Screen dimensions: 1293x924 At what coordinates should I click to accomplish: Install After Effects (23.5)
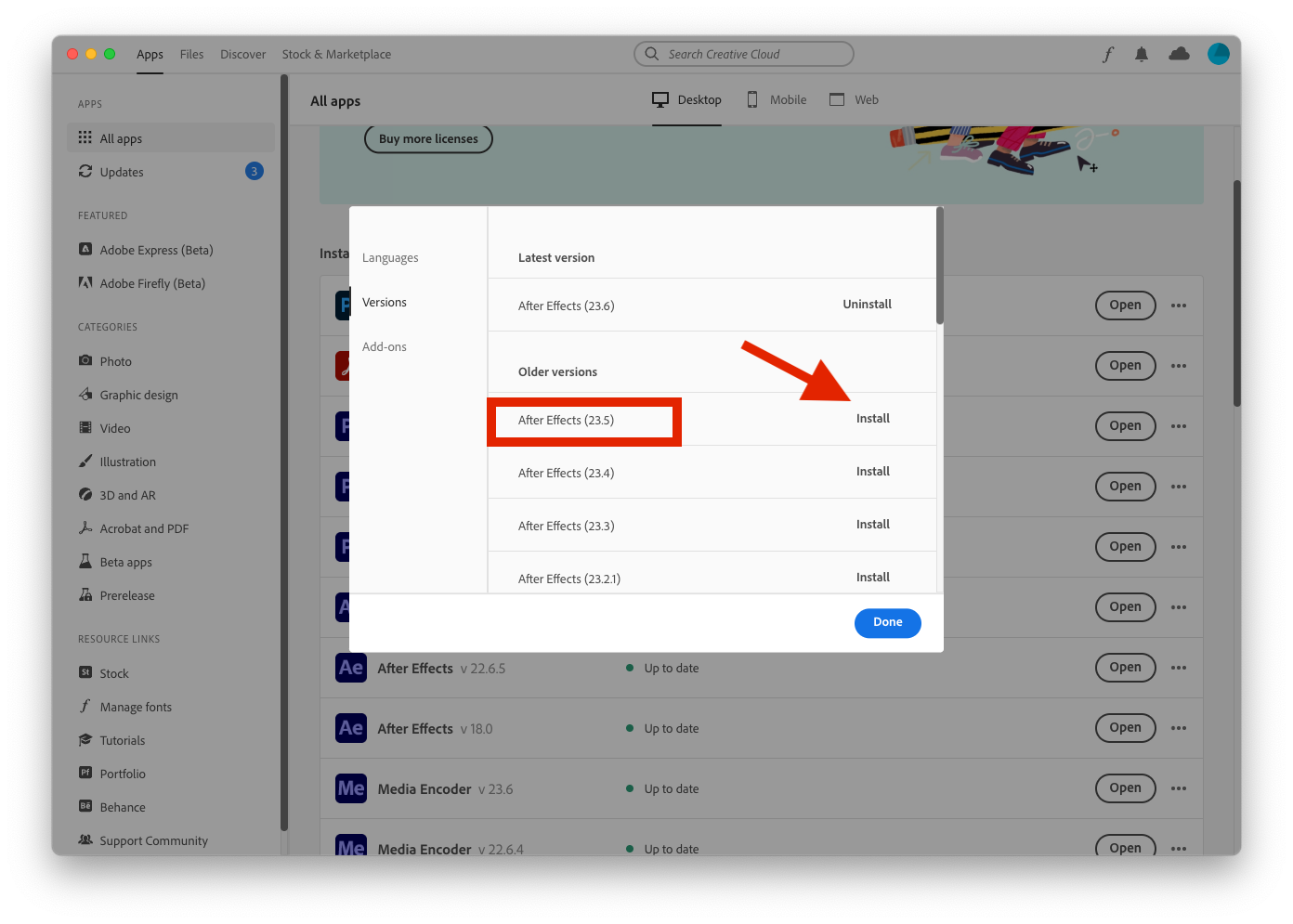[873, 419]
